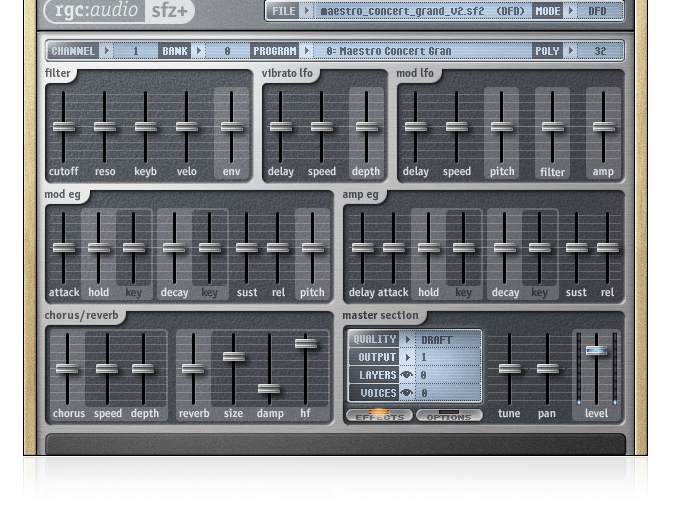Click the mod lfo delay slider handle

416,127
